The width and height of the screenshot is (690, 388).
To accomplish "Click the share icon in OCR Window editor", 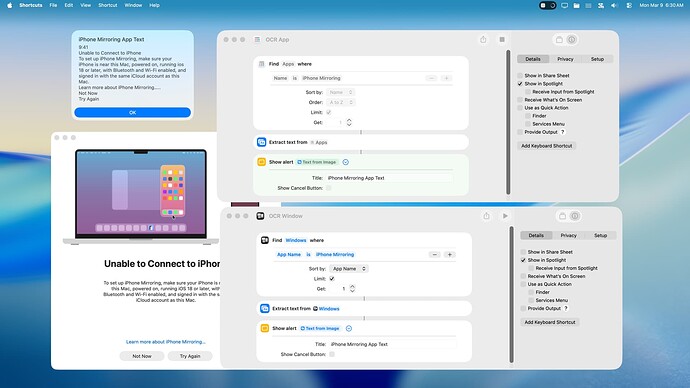I will [x=486, y=216].
